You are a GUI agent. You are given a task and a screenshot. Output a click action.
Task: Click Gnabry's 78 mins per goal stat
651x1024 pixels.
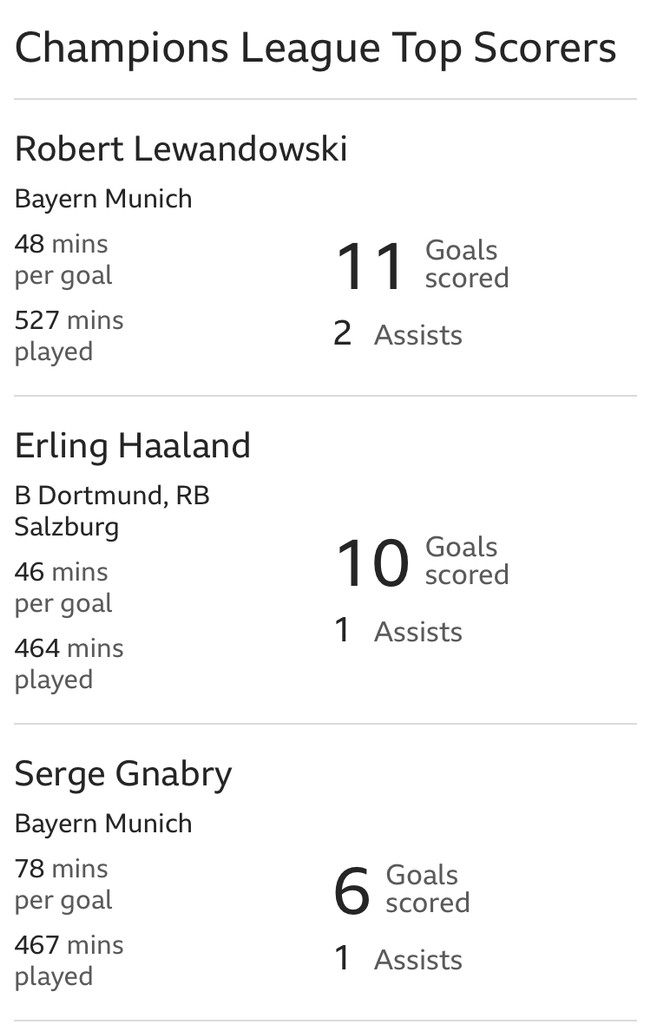(x=63, y=885)
